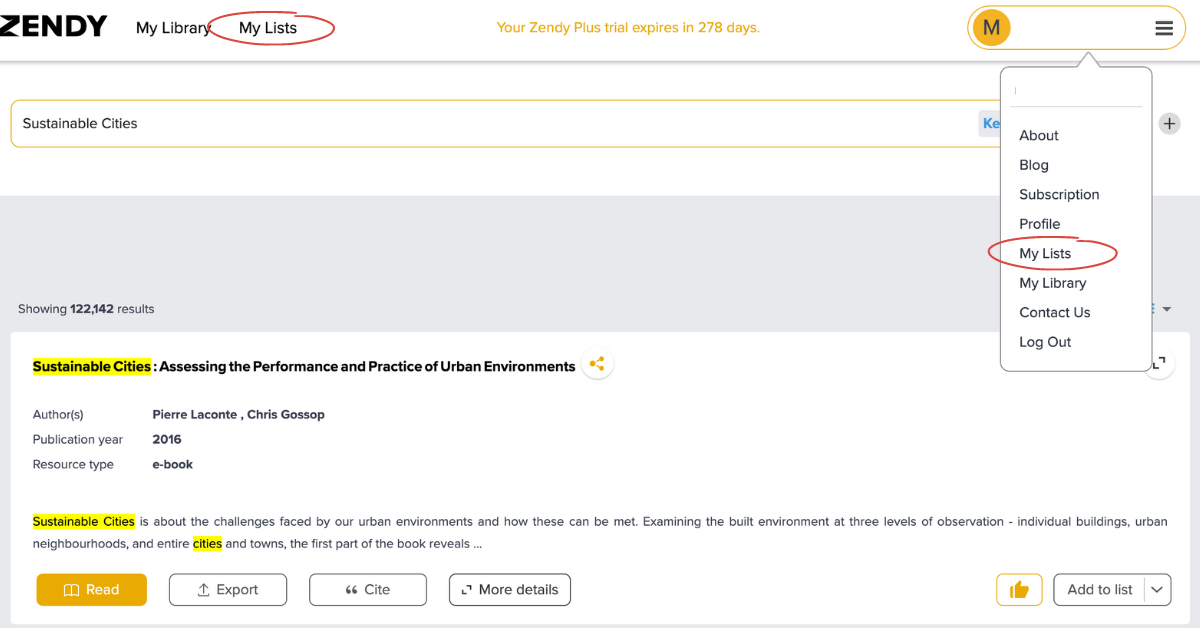This screenshot has height=628, width=1200.
Task: Choose My Lists in the account menu
Action: (x=1045, y=254)
